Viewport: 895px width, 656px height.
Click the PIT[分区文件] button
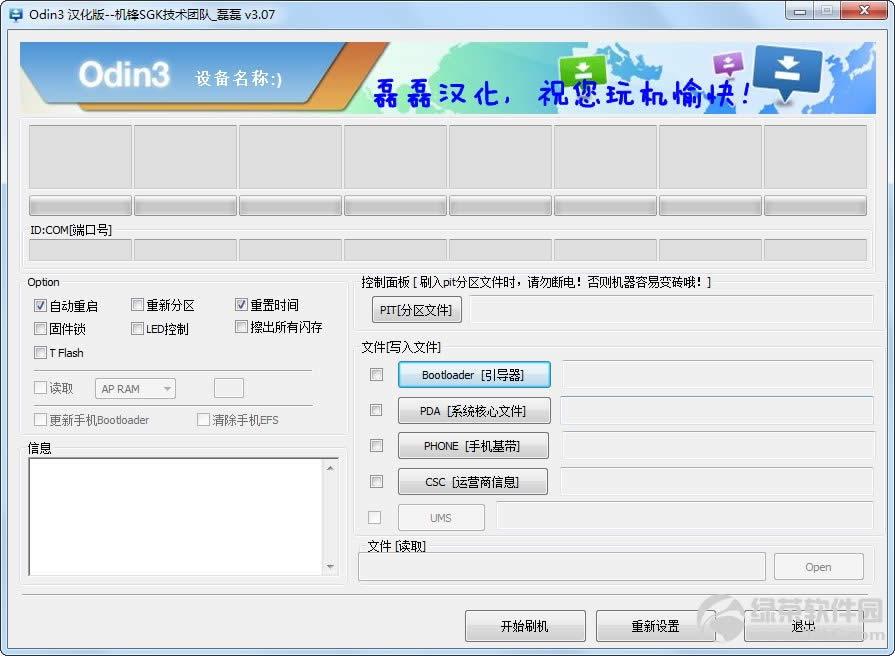tap(417, 310)
